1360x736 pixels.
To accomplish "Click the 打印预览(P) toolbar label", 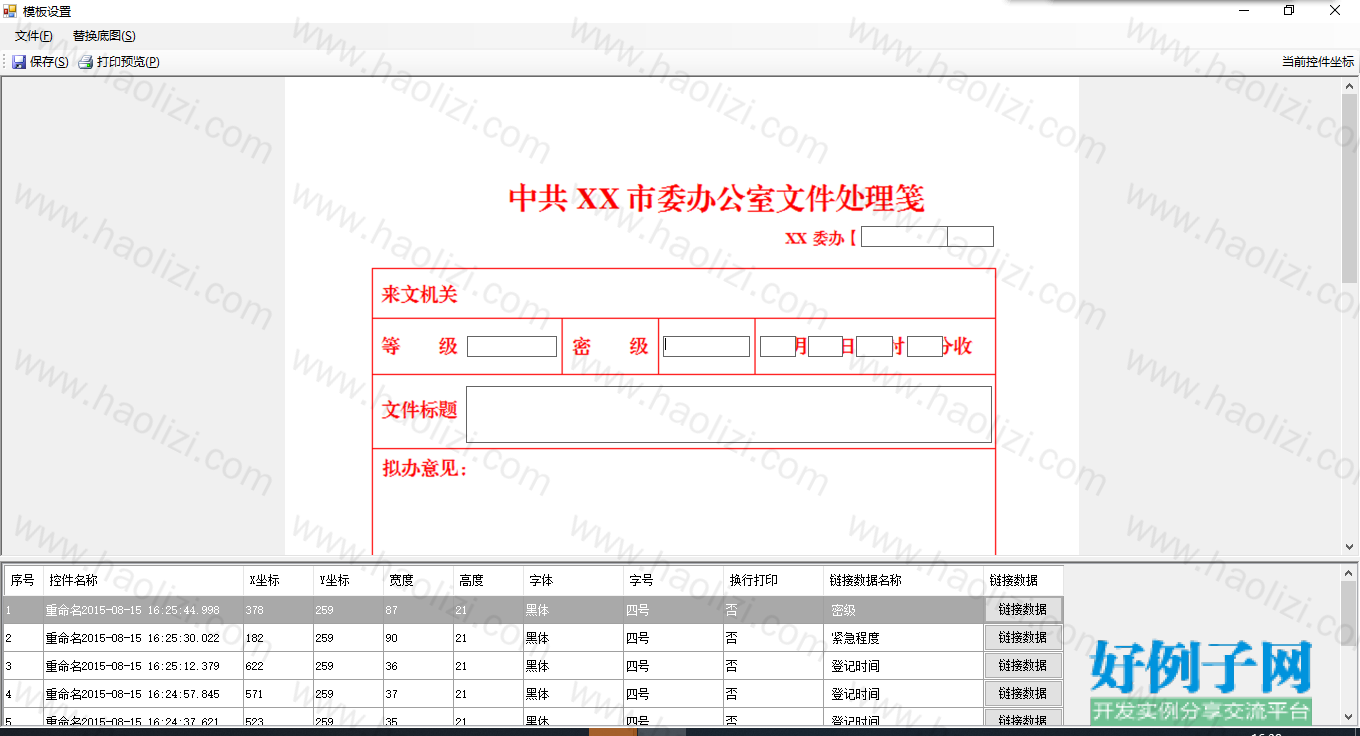I will click(128, 62).
